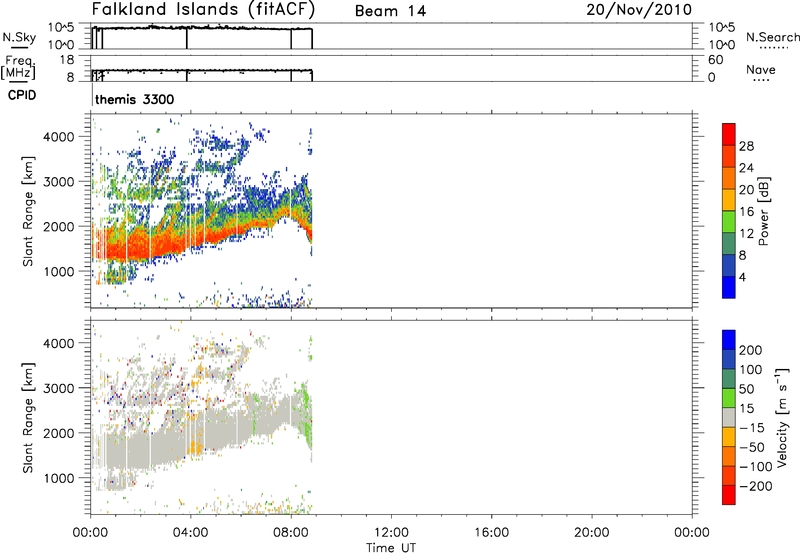
Task: Click the '28' power scale value
Action: [x=746, y=146]
